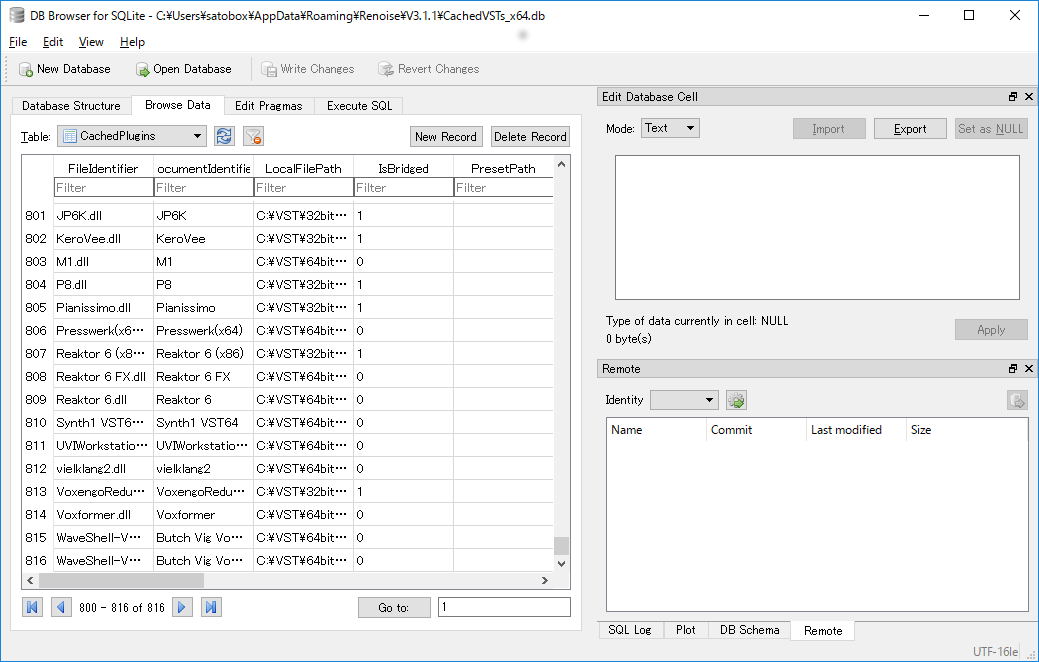
Task: Open the Table selection dropdown
Action: [x=132, y=137]
